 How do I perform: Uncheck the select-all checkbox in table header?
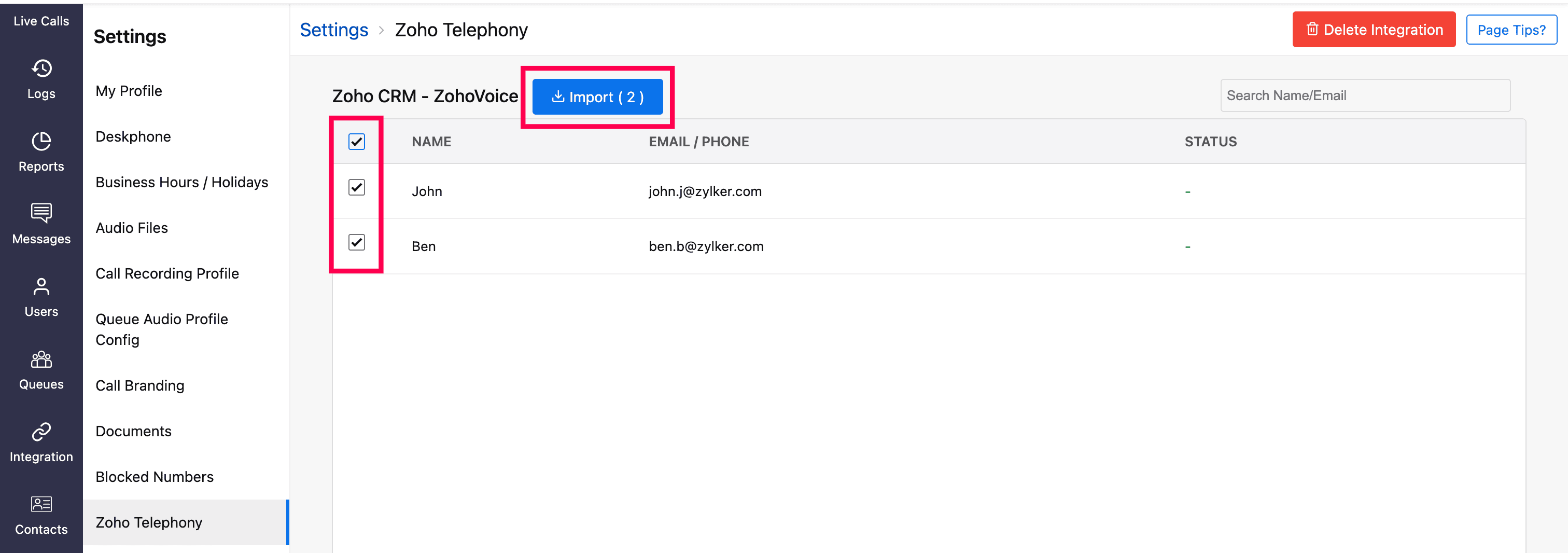(x=357, y=141)
